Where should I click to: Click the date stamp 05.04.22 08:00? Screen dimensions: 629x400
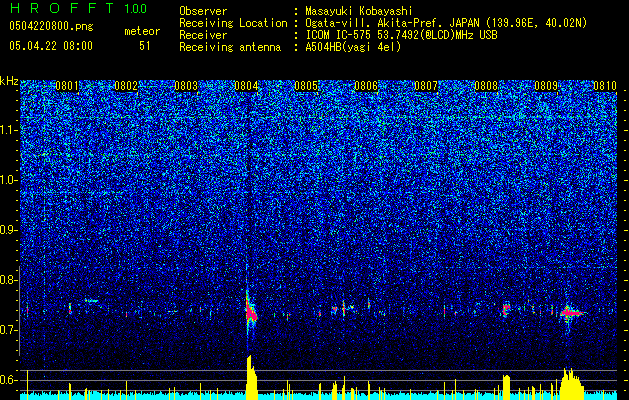click(x=51, y=46)
